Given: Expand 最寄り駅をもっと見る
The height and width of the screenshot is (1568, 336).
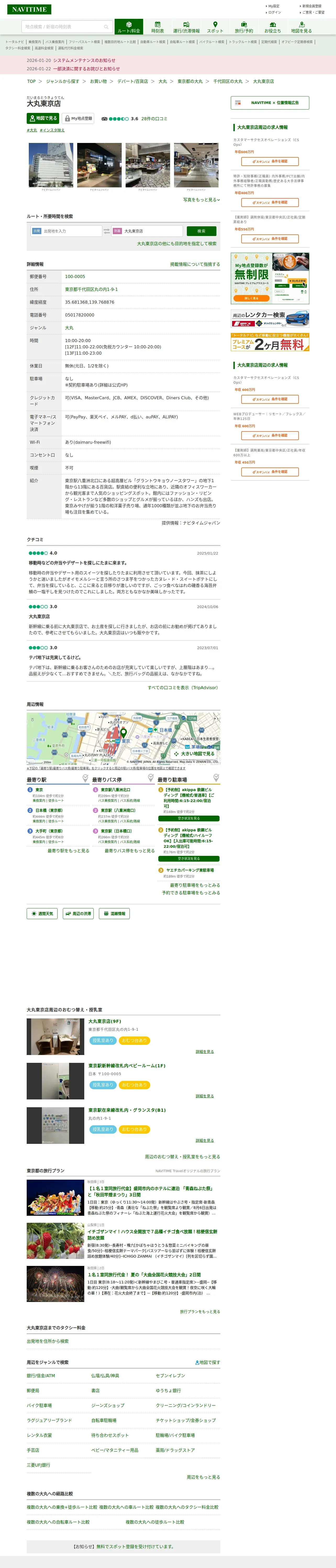Looking at the screenshot, I should pos(68,851).
